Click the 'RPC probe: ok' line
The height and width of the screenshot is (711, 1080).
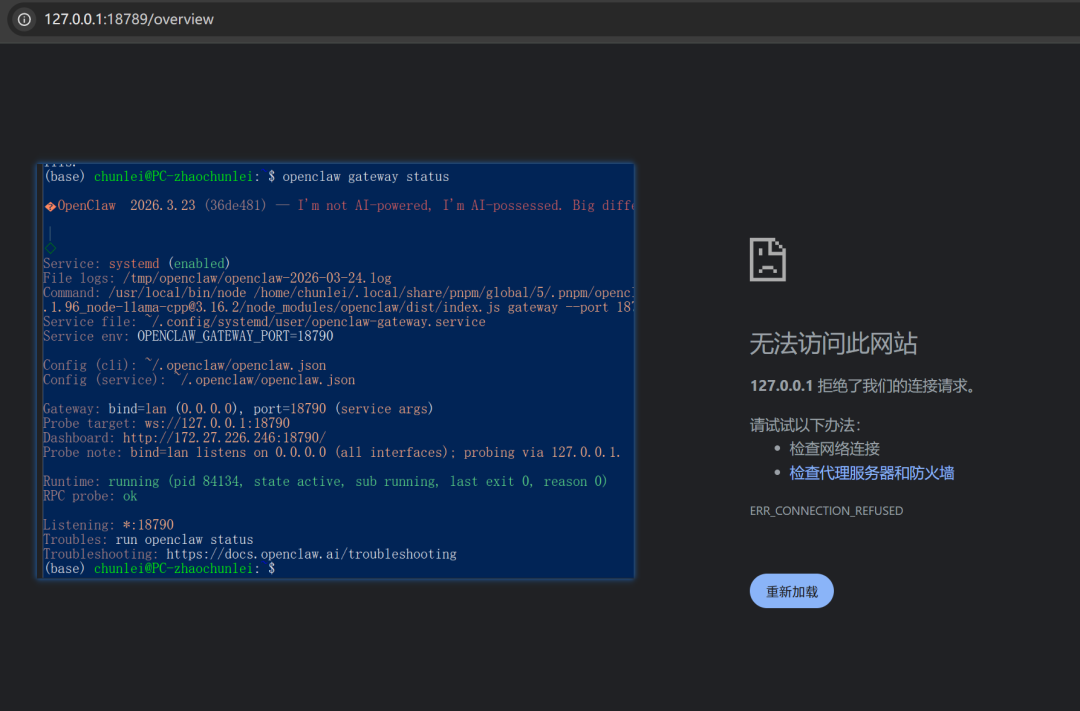[90, 496]
